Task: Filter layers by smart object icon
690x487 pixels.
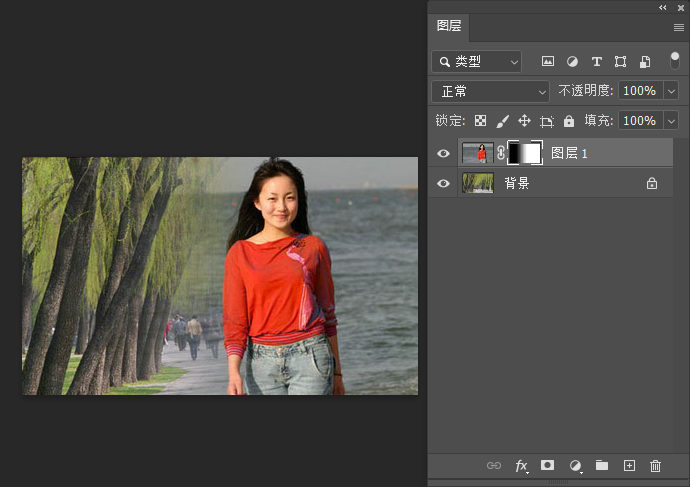Action: (645, 62)
